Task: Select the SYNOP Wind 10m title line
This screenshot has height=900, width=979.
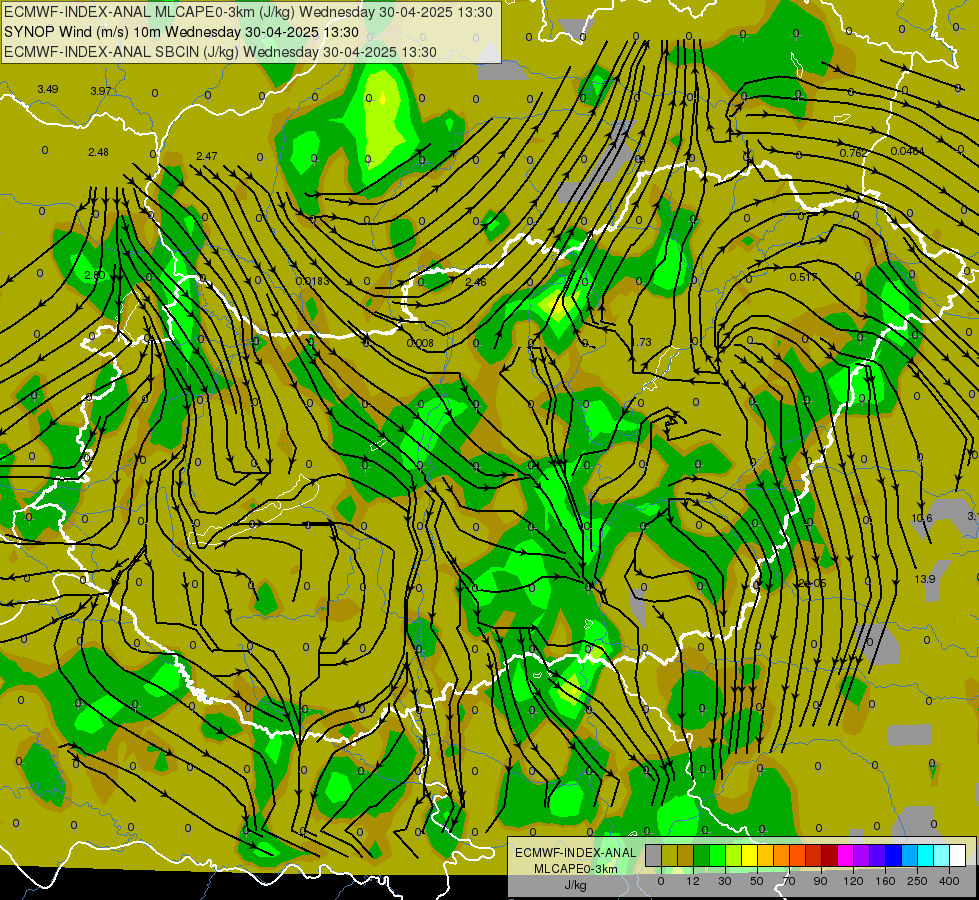Action: click(x=181, y=32)
